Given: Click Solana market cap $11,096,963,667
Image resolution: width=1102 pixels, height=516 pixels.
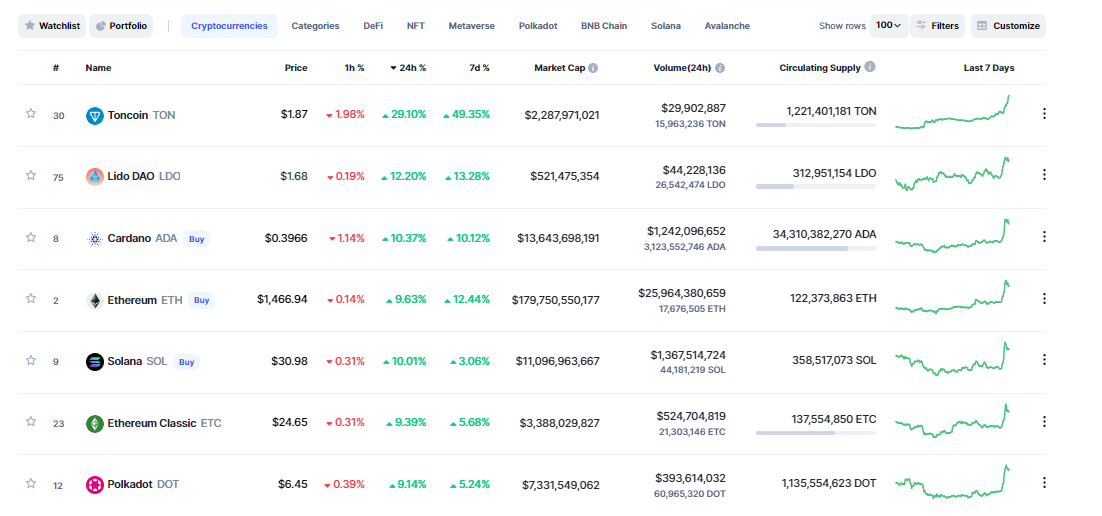Looking at the screenshot, I should 559,361.
